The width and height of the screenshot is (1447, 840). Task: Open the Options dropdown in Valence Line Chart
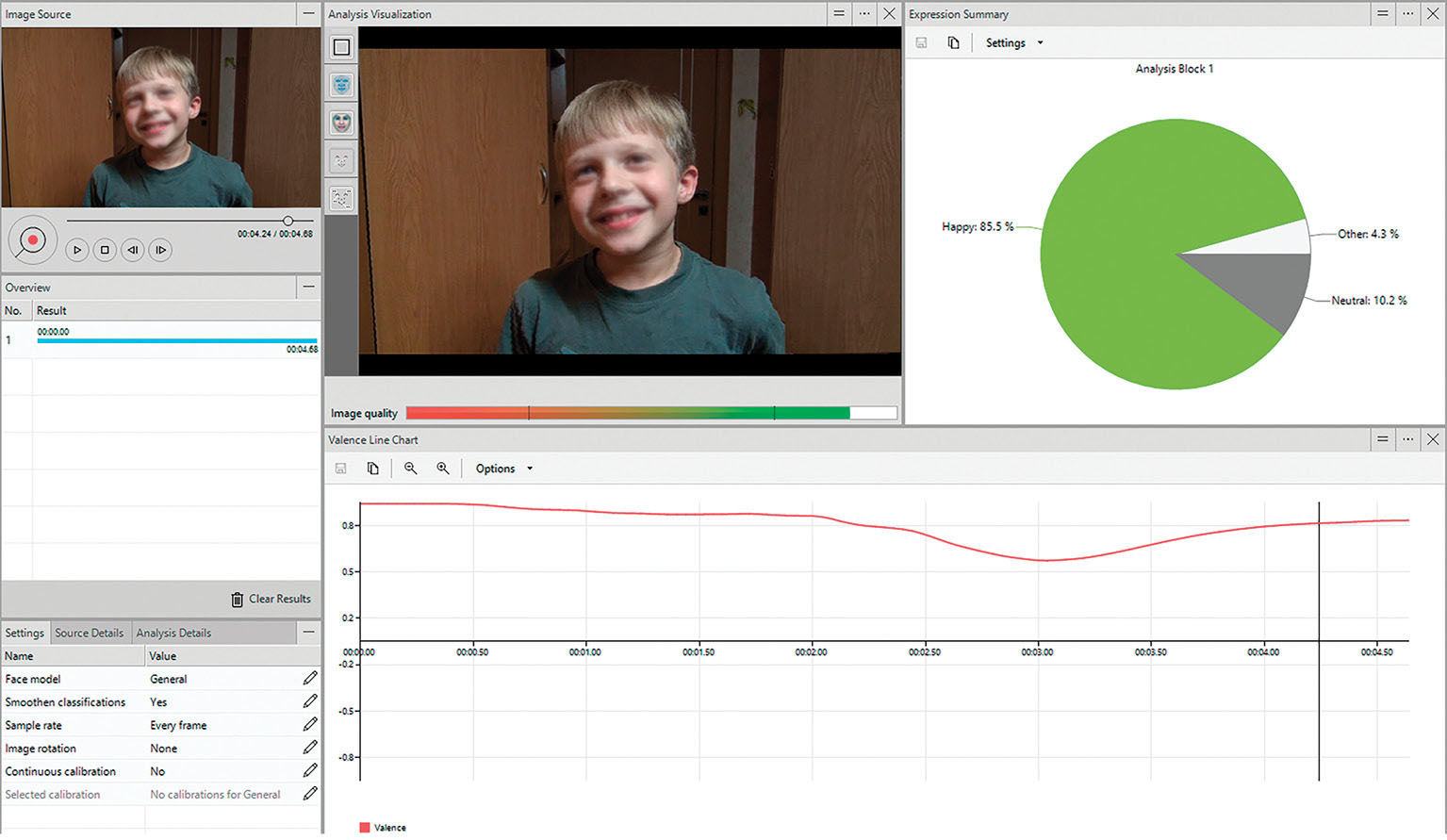[503, 469]
